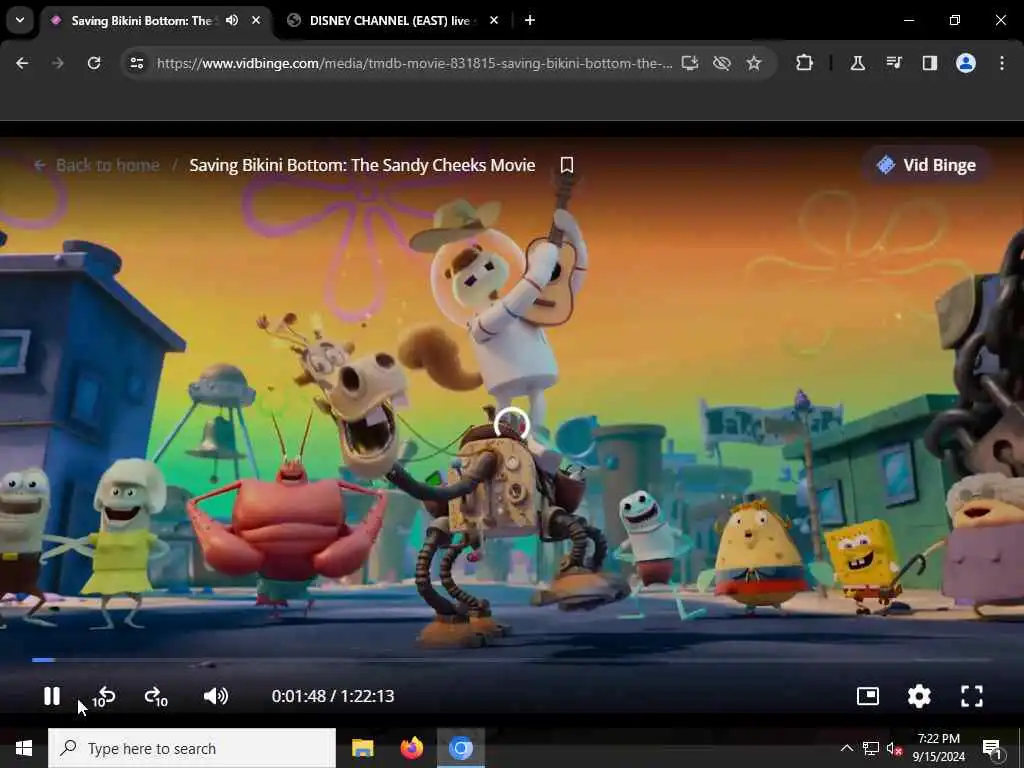
Task: Install app icon in address bar
Action: pyautogui.click(x=690, y=63)
